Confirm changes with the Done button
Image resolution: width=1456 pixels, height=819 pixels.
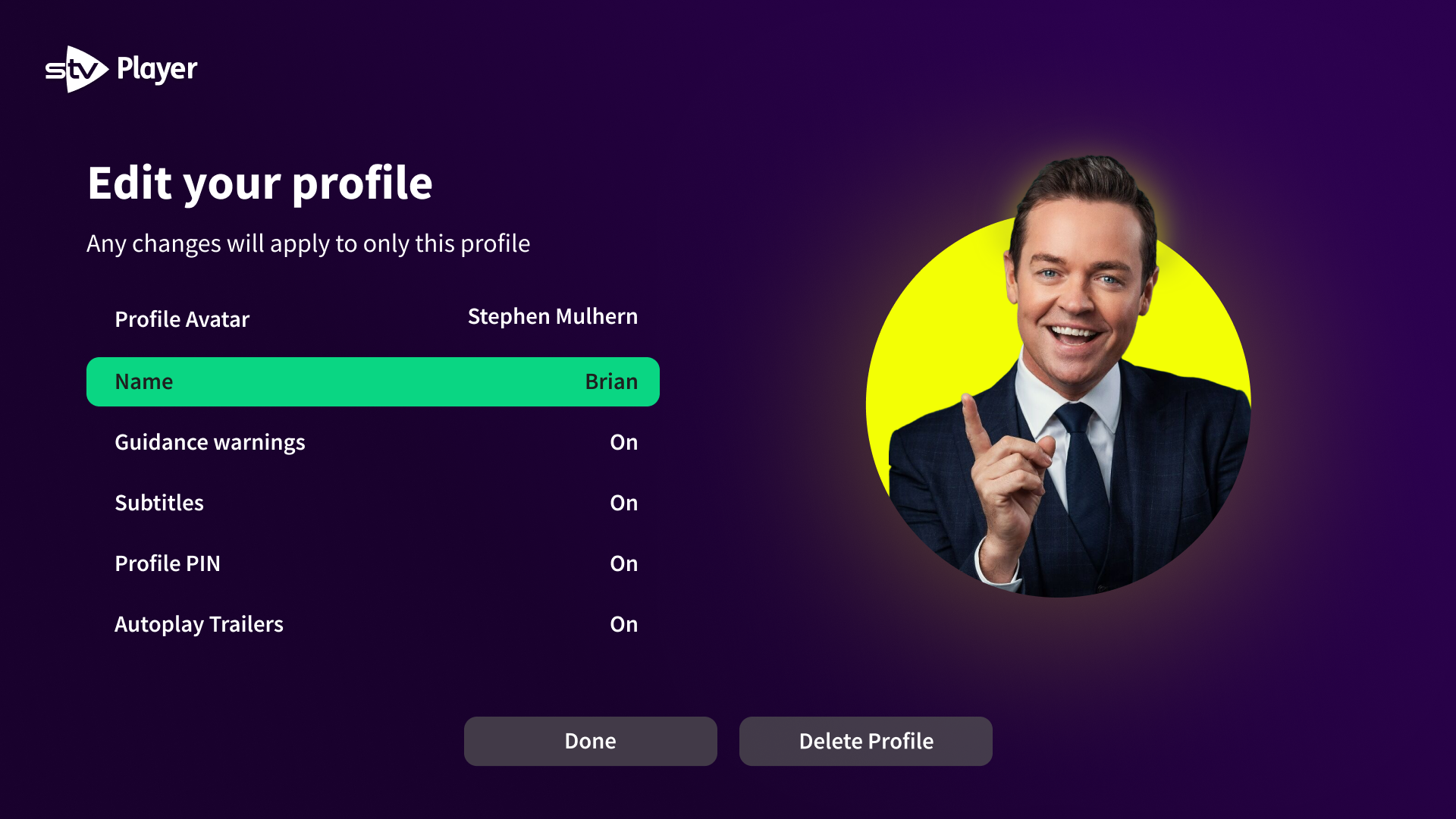tap(590, 741)
